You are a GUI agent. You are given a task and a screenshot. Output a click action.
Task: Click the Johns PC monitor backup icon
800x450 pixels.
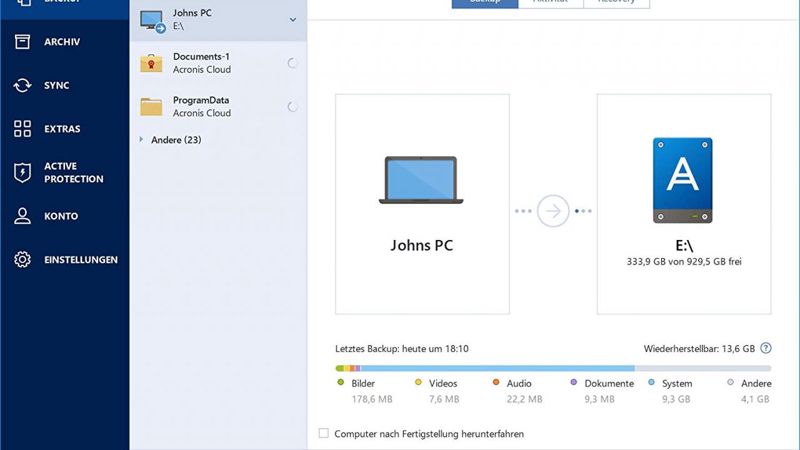[153, 21]
